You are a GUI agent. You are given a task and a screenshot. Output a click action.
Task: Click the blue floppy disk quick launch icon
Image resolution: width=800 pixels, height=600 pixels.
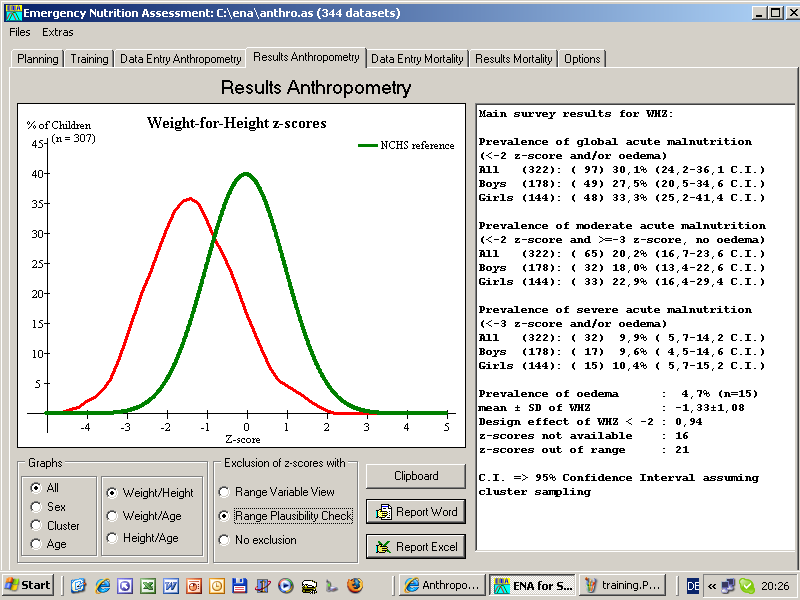click(239, 585)
